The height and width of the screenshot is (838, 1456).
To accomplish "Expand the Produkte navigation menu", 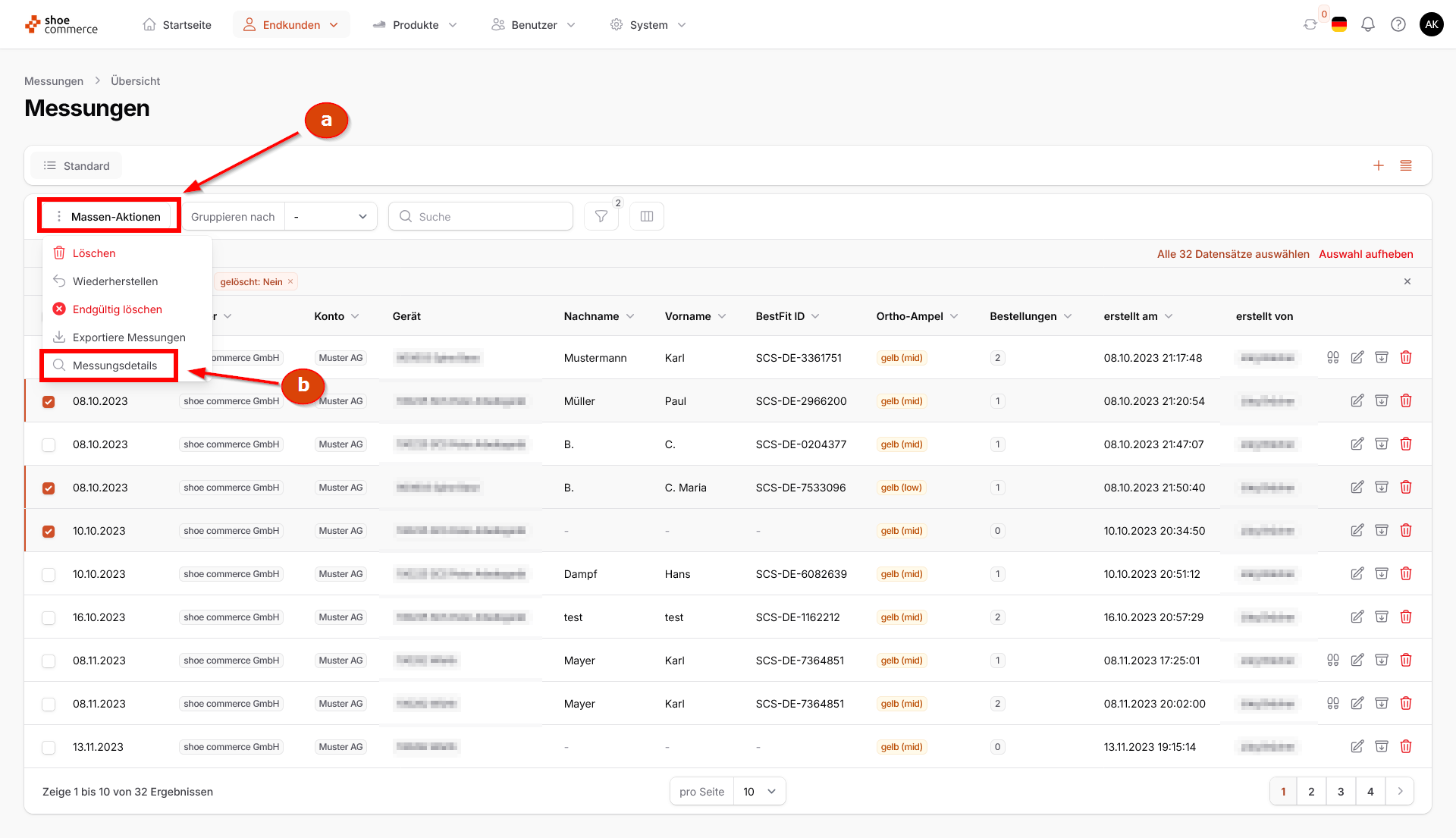I will pos(416,24).
